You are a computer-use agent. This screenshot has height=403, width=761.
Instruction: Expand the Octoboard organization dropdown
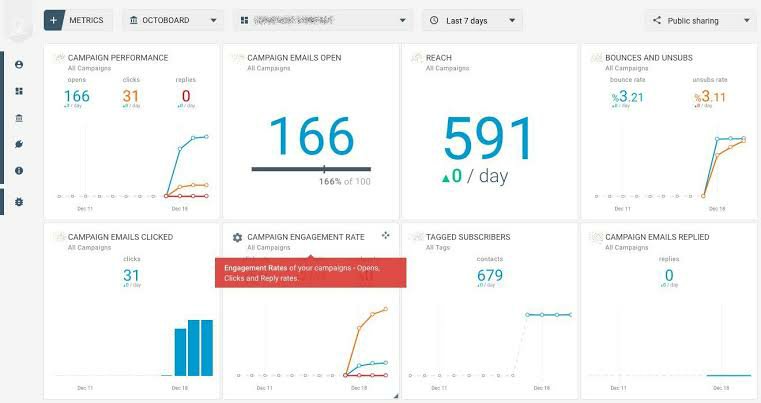click(x=173, y=20)
